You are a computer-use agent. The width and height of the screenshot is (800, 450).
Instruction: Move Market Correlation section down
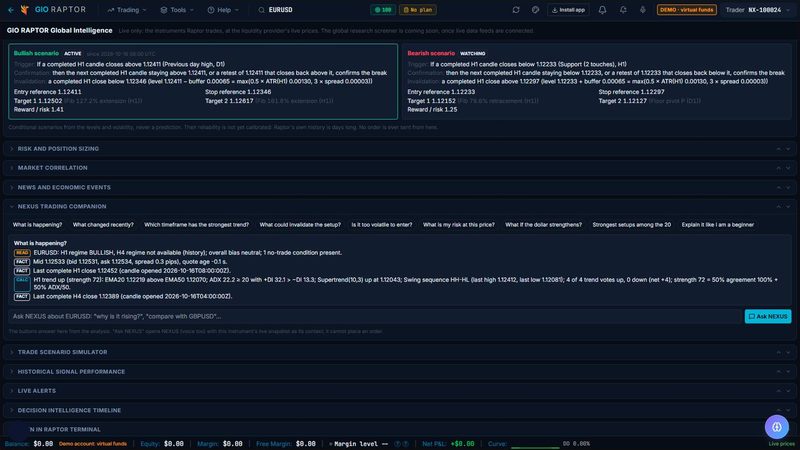[788, 168]
